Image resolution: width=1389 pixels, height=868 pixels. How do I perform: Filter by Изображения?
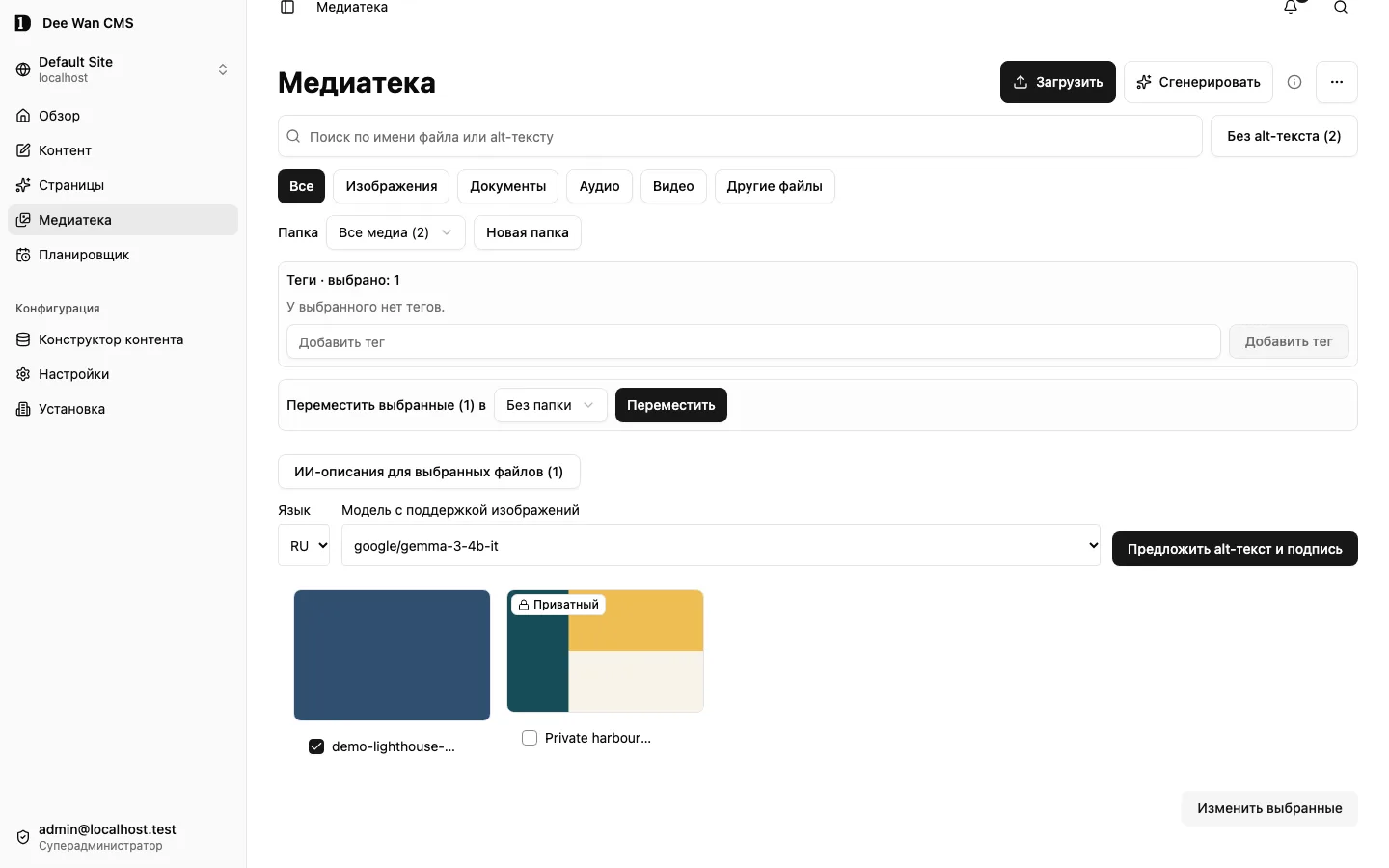pos(392,186)
